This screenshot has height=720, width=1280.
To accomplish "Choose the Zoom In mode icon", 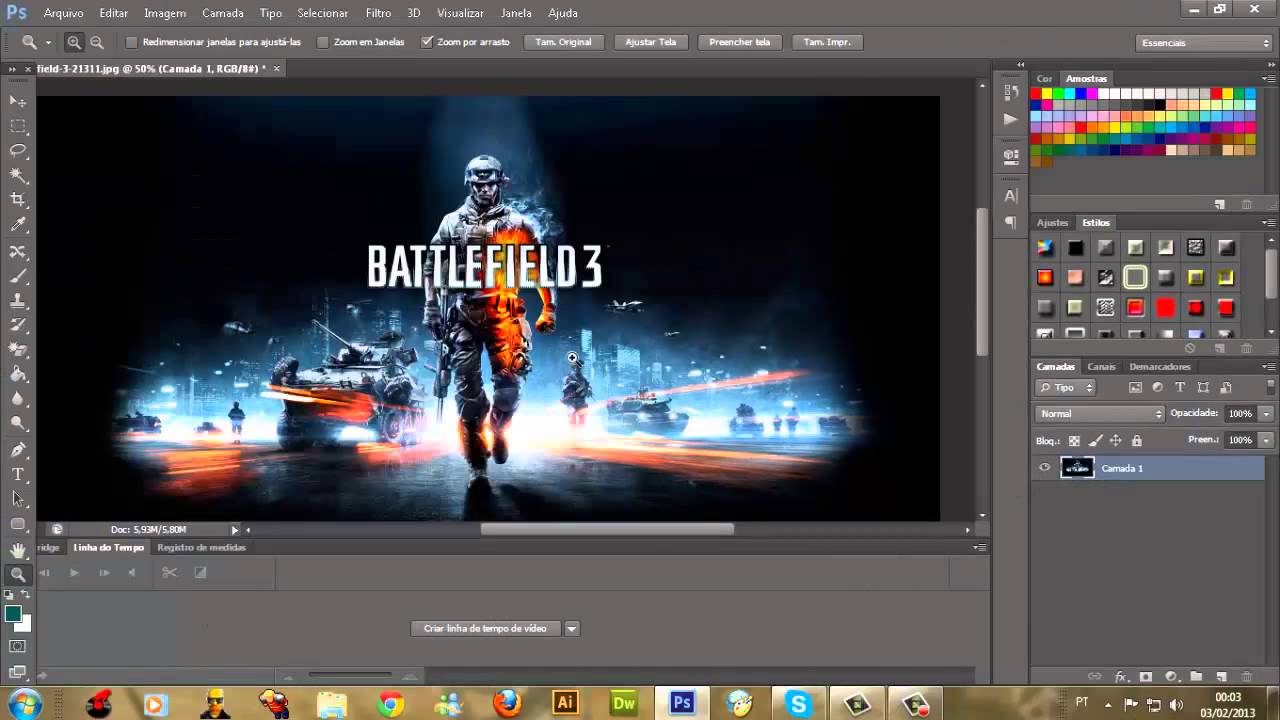I will (74, 42).
